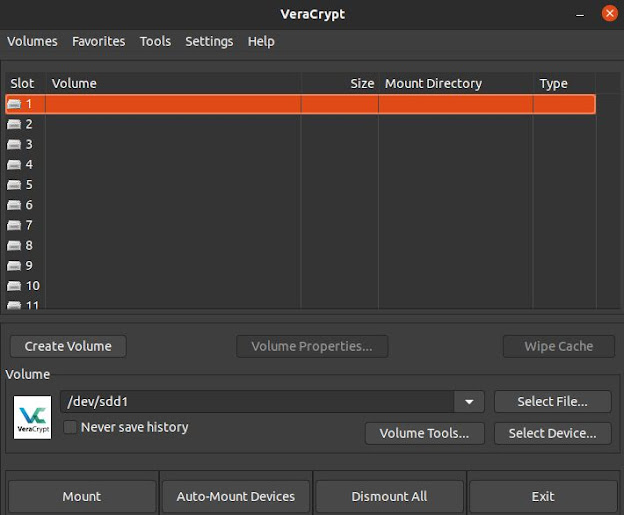624x515 pixels.
Task: Sort by the Volume column header
Action: (x=173, y=84)
